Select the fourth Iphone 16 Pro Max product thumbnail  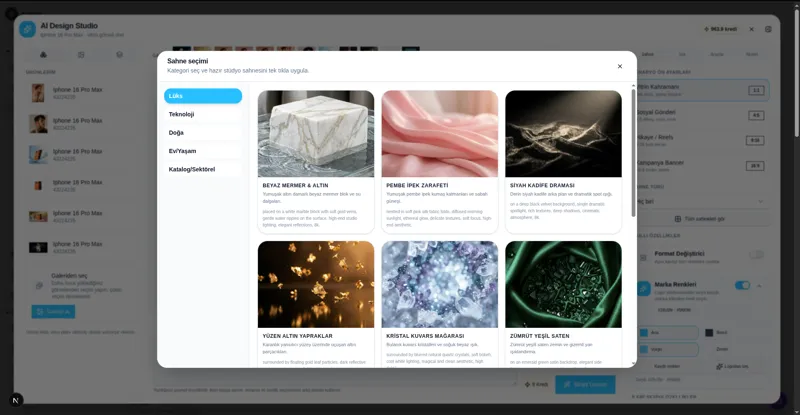38,186
